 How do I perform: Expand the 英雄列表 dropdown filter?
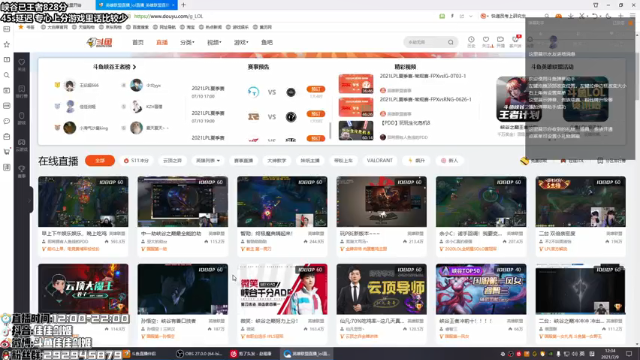pos(208,161)
